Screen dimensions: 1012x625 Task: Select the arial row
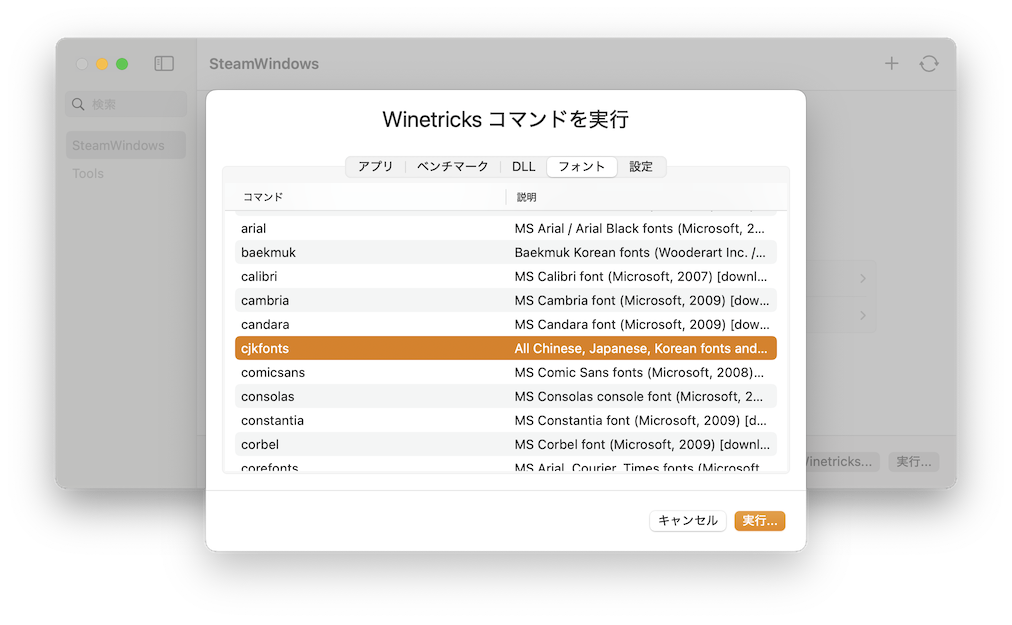pyautogui.click(x=506, y=229)
